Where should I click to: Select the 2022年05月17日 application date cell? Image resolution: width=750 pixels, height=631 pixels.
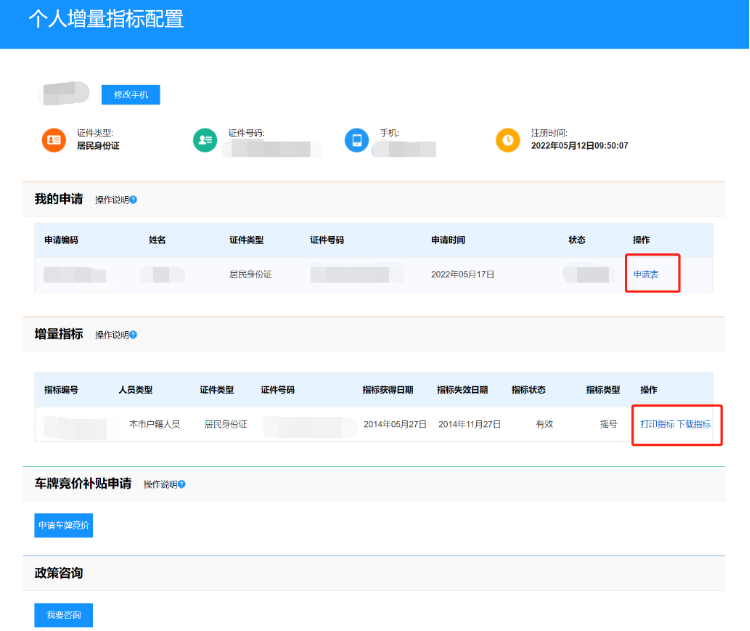click(x=462, y=274)
